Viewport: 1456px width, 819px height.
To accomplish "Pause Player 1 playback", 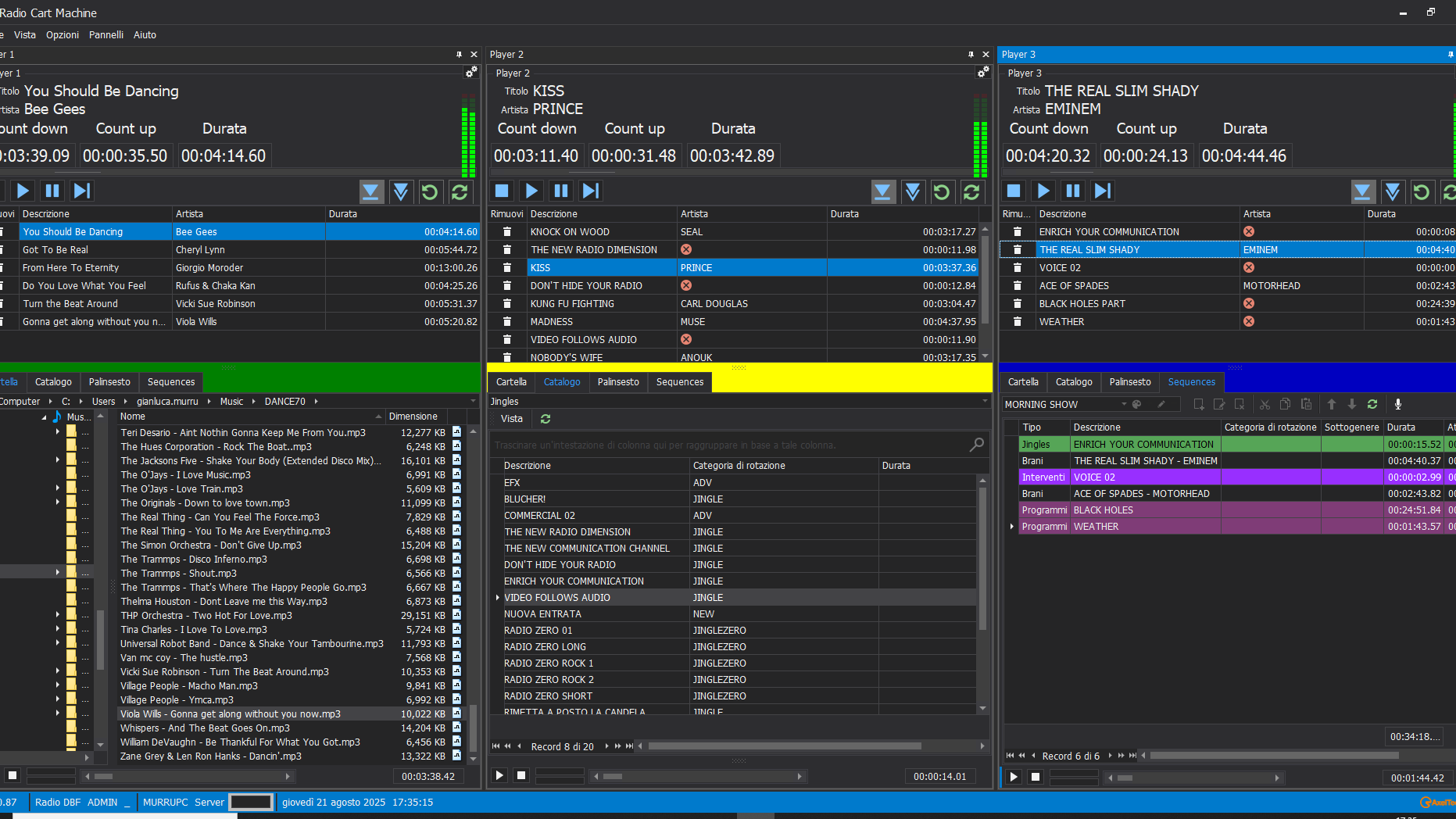I will point(52,191).
